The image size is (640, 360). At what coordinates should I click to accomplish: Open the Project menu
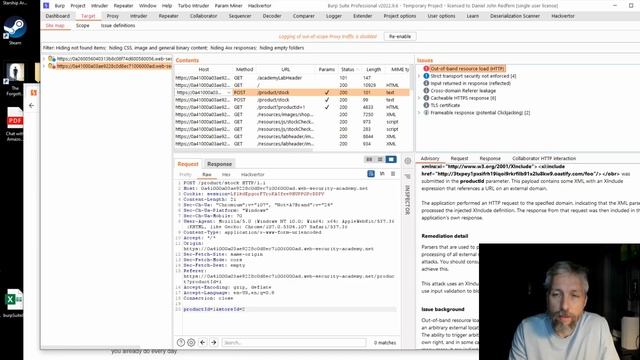click(78, 6)
